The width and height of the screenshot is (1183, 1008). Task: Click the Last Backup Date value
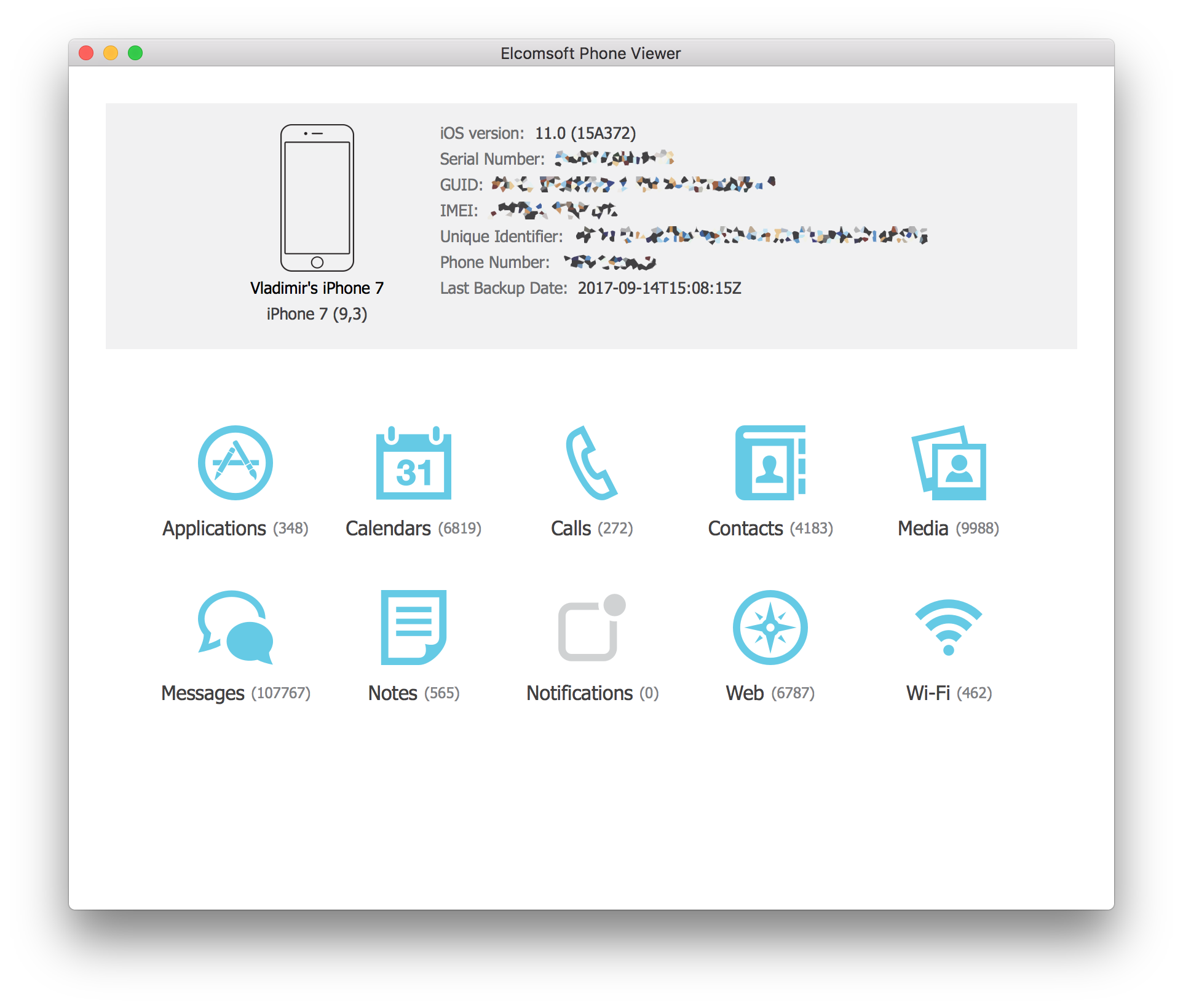click(x=659, y=288)
